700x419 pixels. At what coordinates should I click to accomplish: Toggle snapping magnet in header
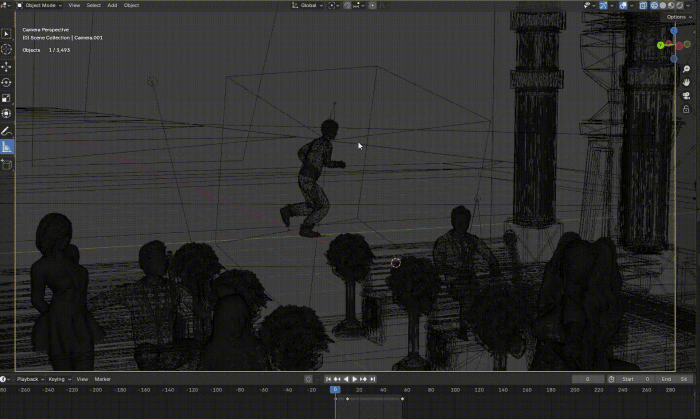[x=347, y=5]
